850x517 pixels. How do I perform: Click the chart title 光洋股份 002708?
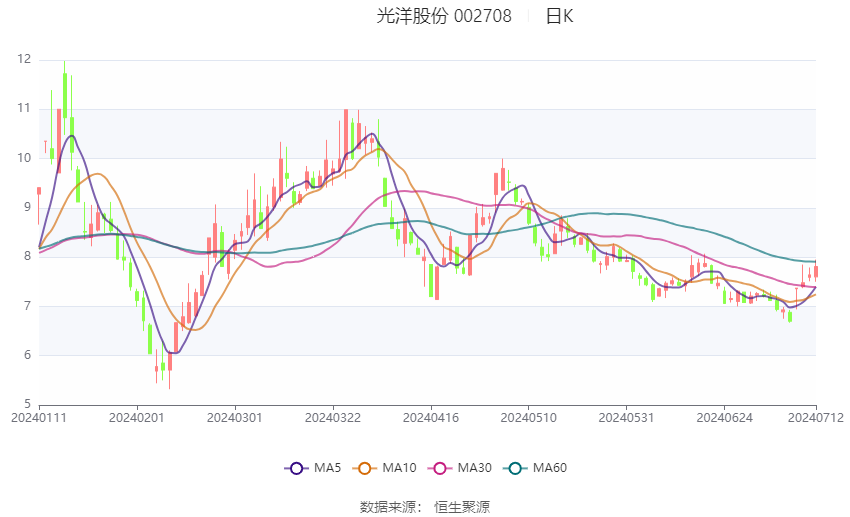(444, 16)
